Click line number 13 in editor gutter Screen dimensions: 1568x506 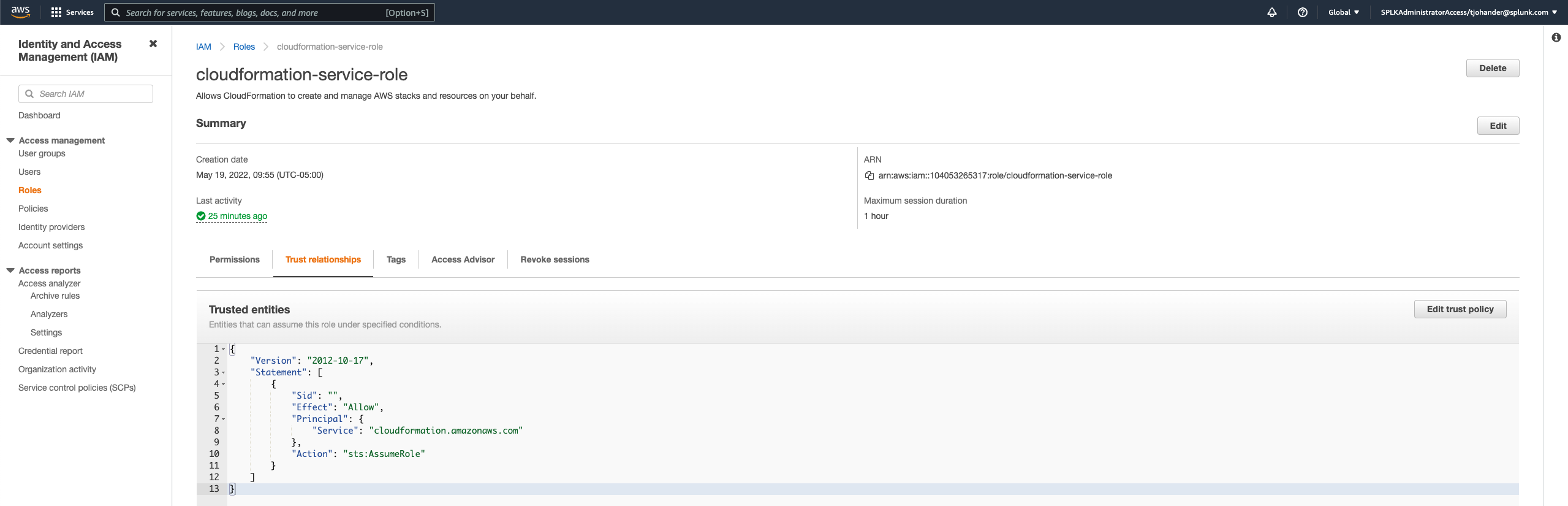[x=214, y=489]
